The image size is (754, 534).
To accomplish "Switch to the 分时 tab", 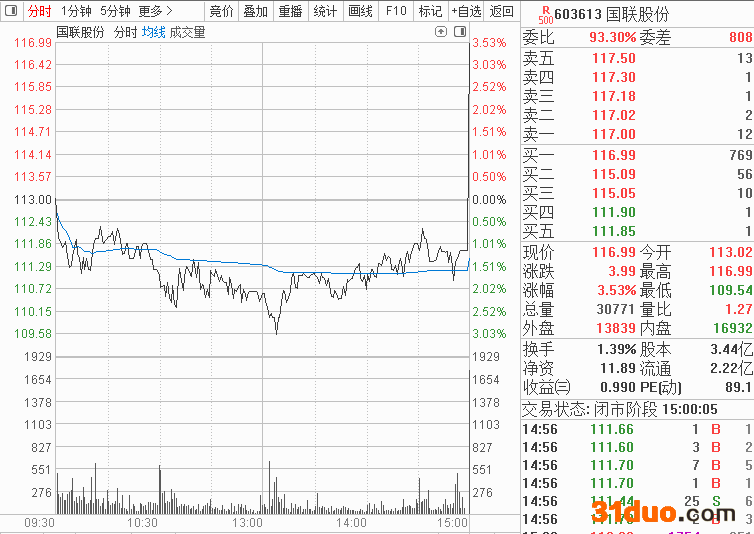I will 39,11.
